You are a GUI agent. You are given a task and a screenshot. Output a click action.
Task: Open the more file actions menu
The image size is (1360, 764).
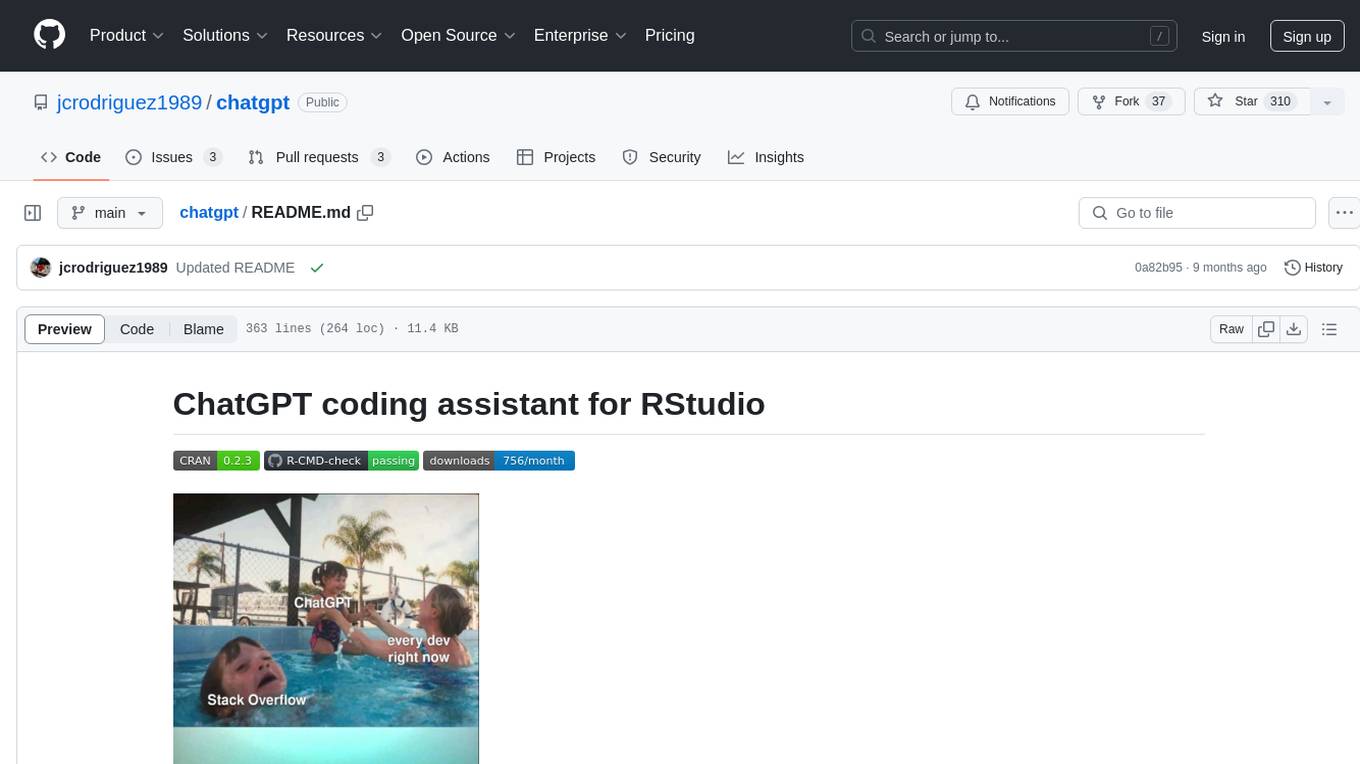(x=1344, y=213)
